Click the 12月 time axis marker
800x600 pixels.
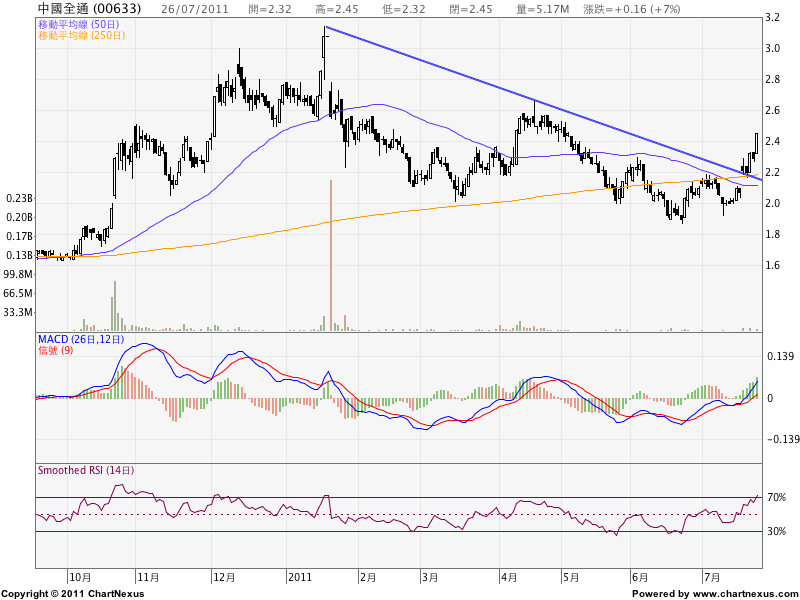(224, 578)
